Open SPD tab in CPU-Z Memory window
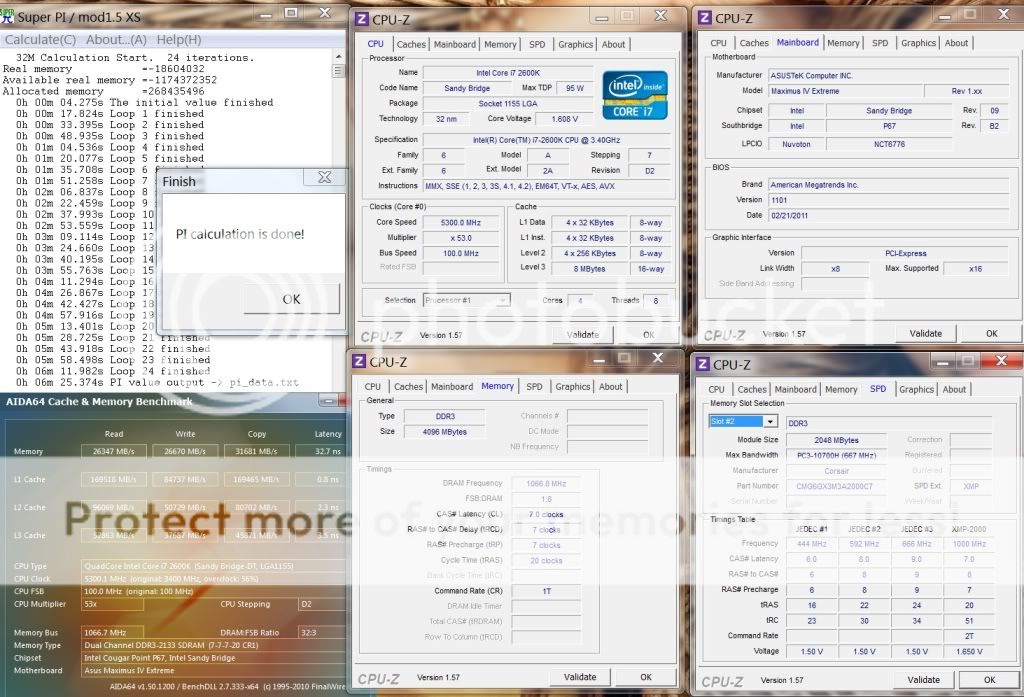 click(x=534, y=387)
